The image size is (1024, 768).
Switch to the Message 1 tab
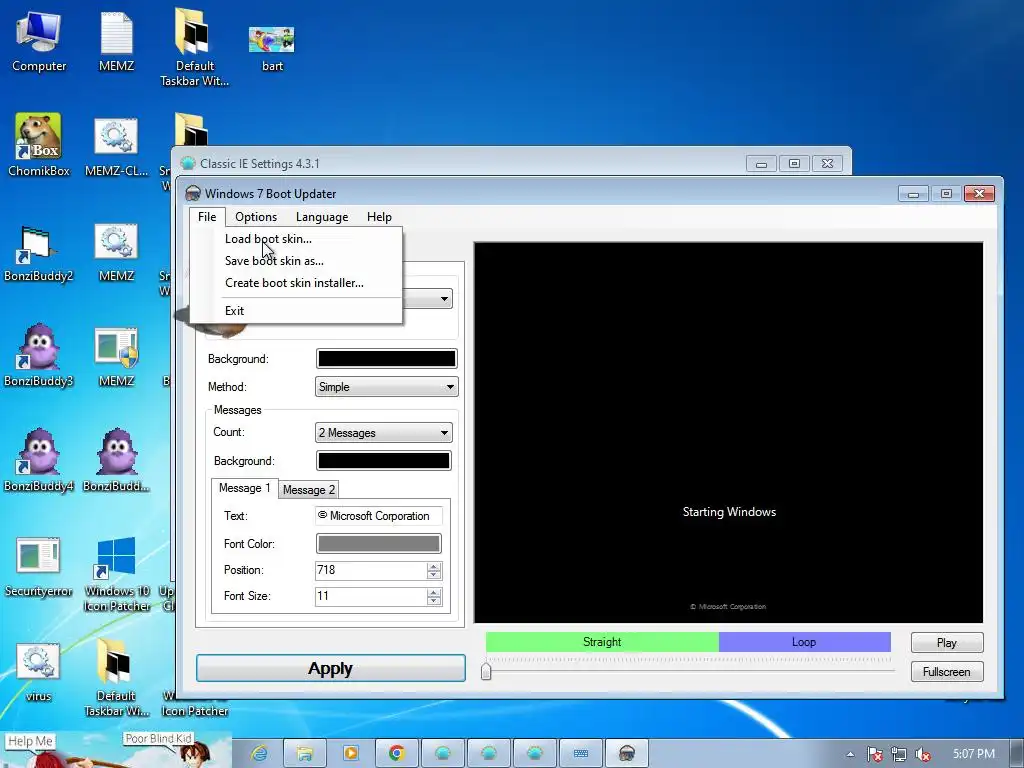click(x=244, y=488)
